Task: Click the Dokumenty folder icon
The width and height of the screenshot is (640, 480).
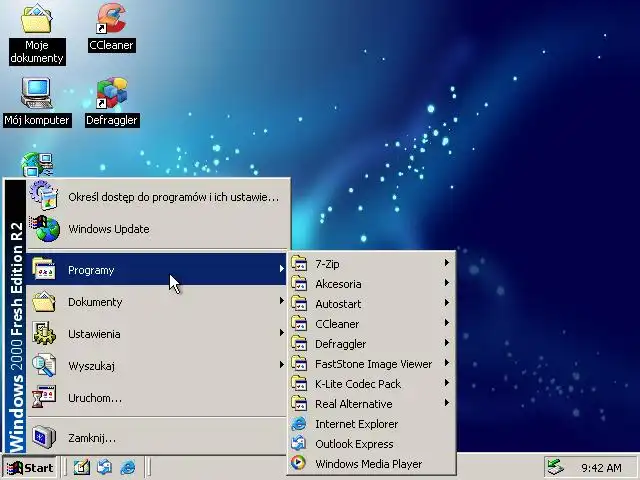Action: coord(44,301)
